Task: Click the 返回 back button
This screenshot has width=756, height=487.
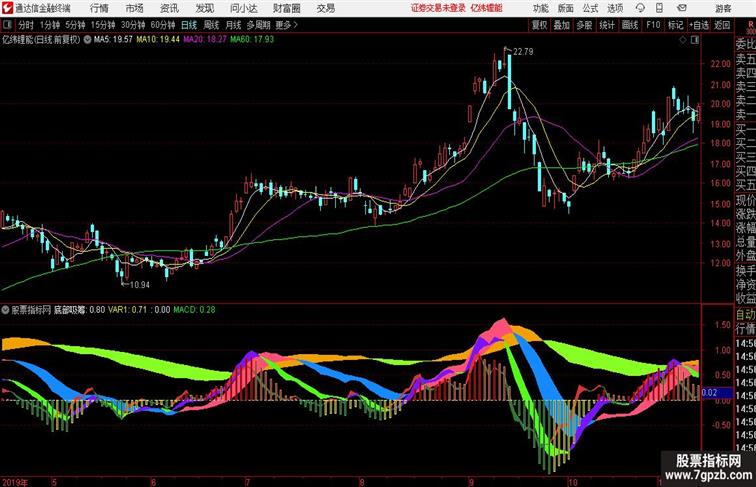Action: click(x=722, y=25)
